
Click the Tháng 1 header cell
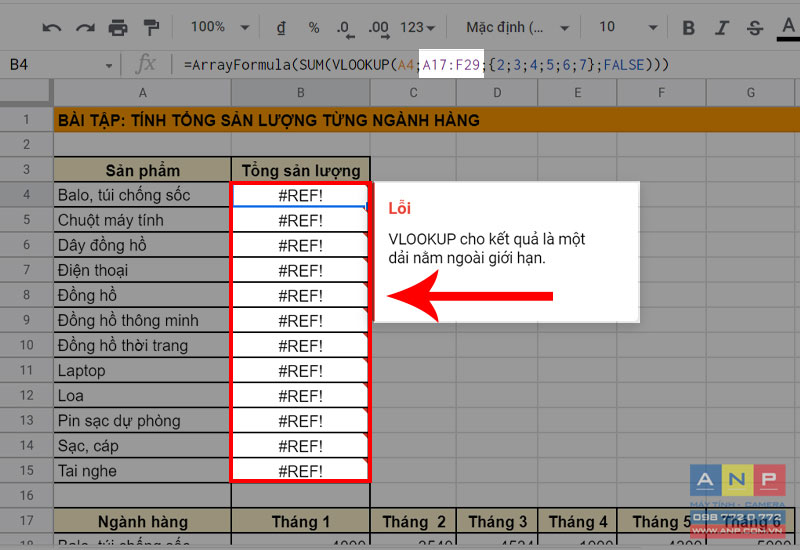[x=301, y=521]
